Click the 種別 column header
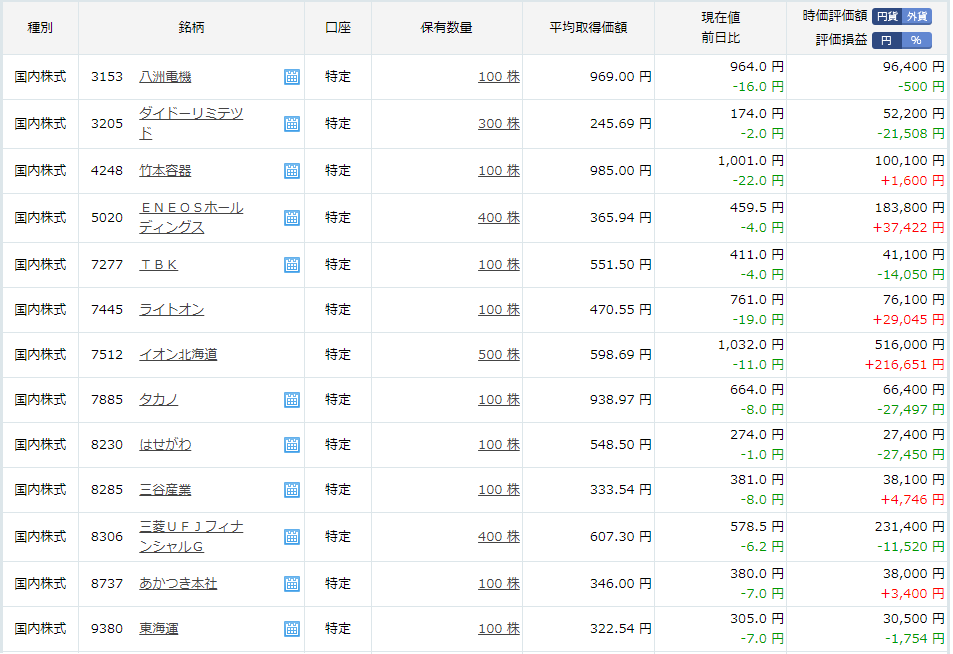Screen dimensions: 953x654 click(x=40, y=27)
